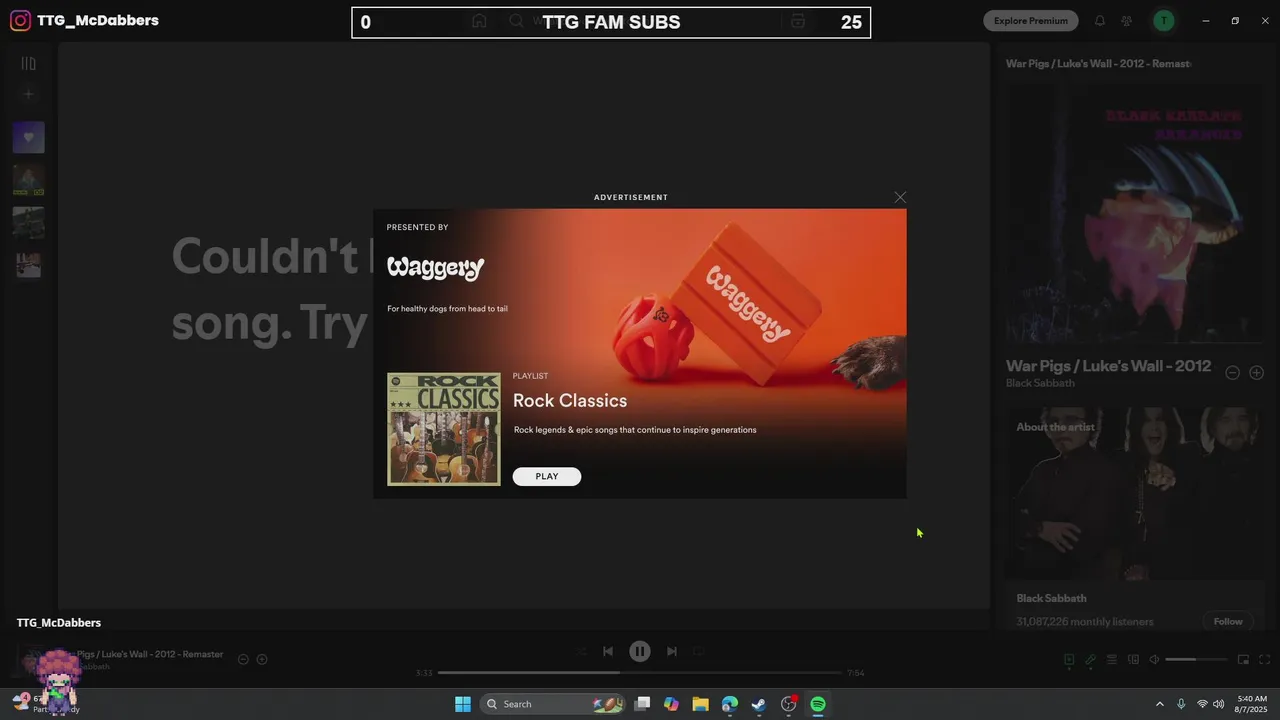Toggle shuffle in the player bar
Viewport: 1280px width, 720px height.
click(x=581, y=651)
